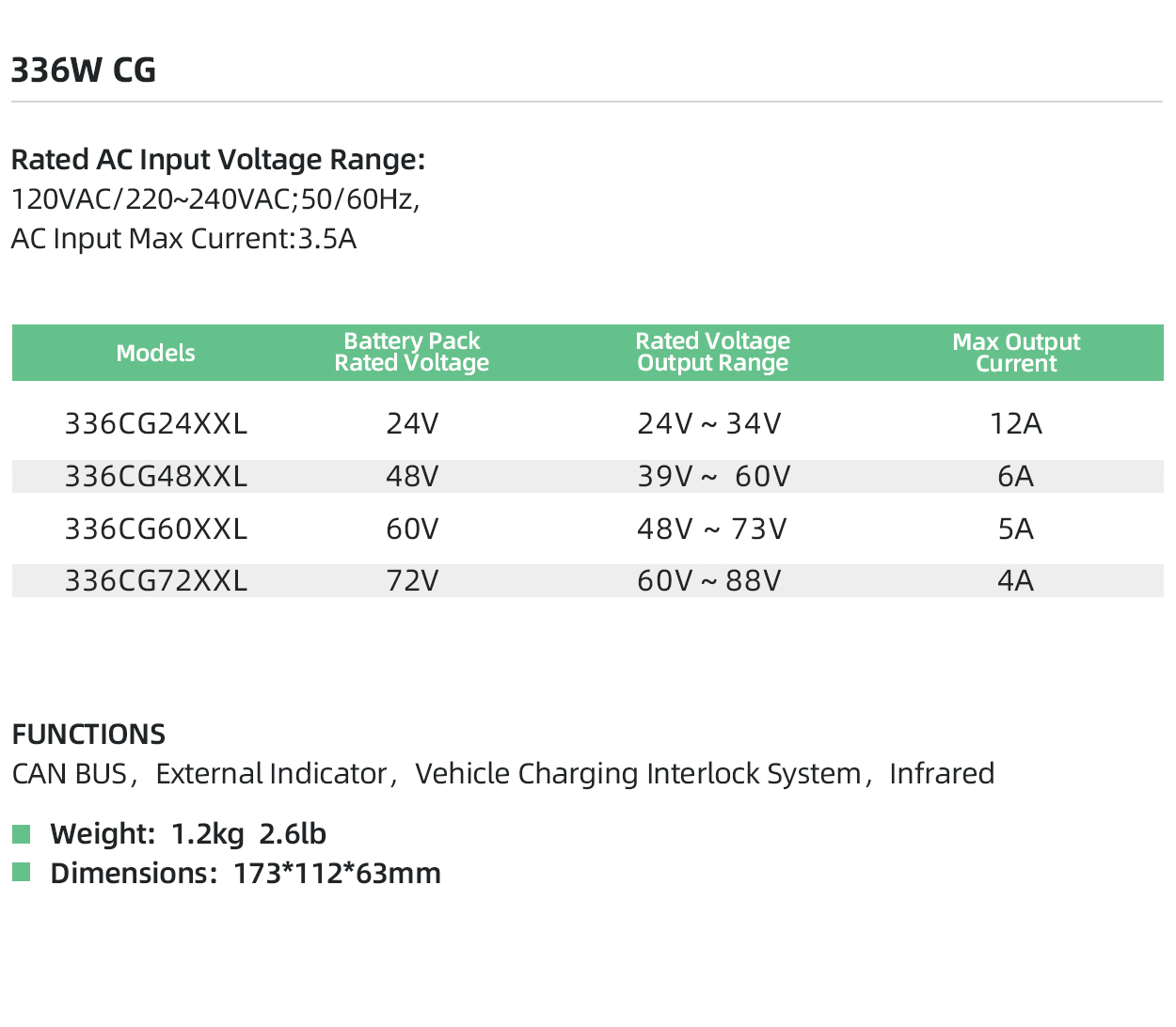Click the 173*112*63mm dimensions text
Viewport: 1176px width, 1027px height.
tap(337, 874)
